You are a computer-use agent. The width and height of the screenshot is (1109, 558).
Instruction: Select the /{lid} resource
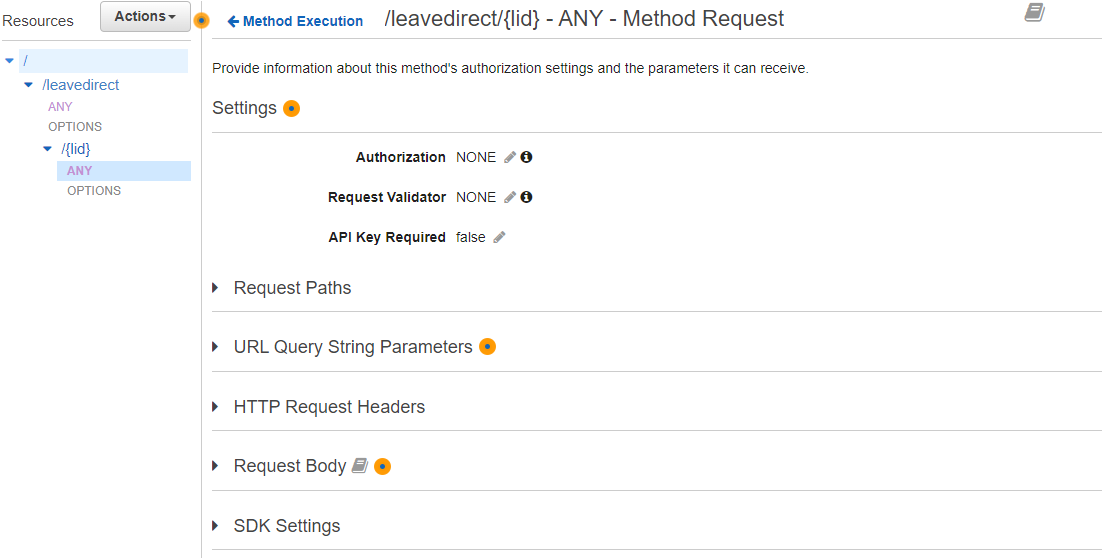76,149
